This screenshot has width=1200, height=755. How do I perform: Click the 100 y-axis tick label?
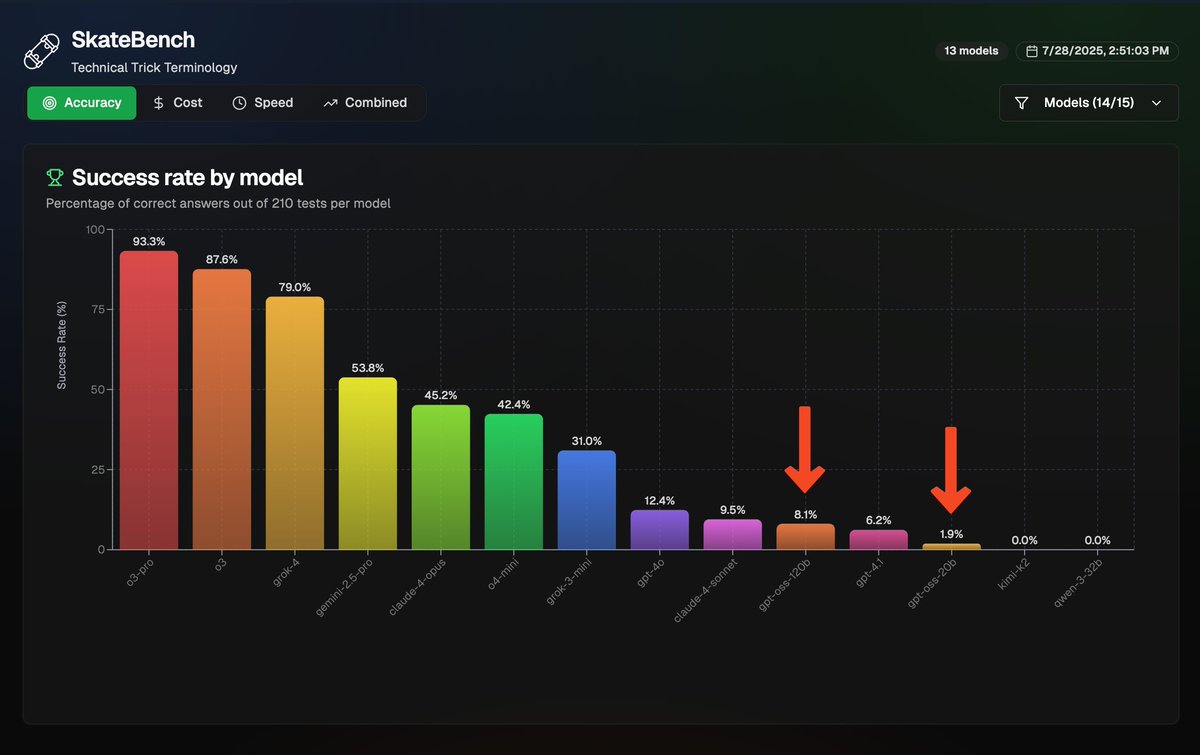(x=94, y=230)
